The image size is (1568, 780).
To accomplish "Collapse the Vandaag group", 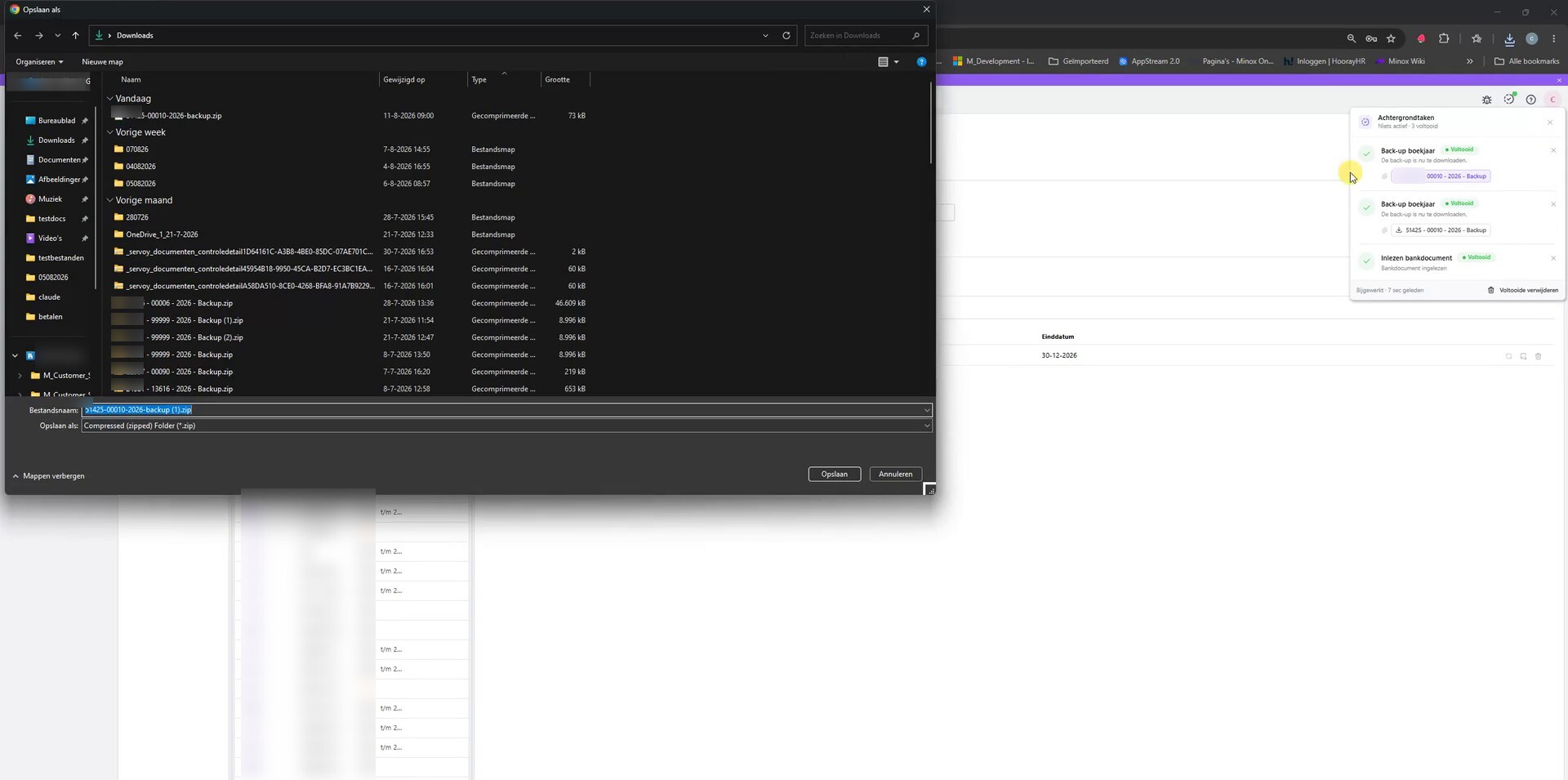I will click(109, 99).
